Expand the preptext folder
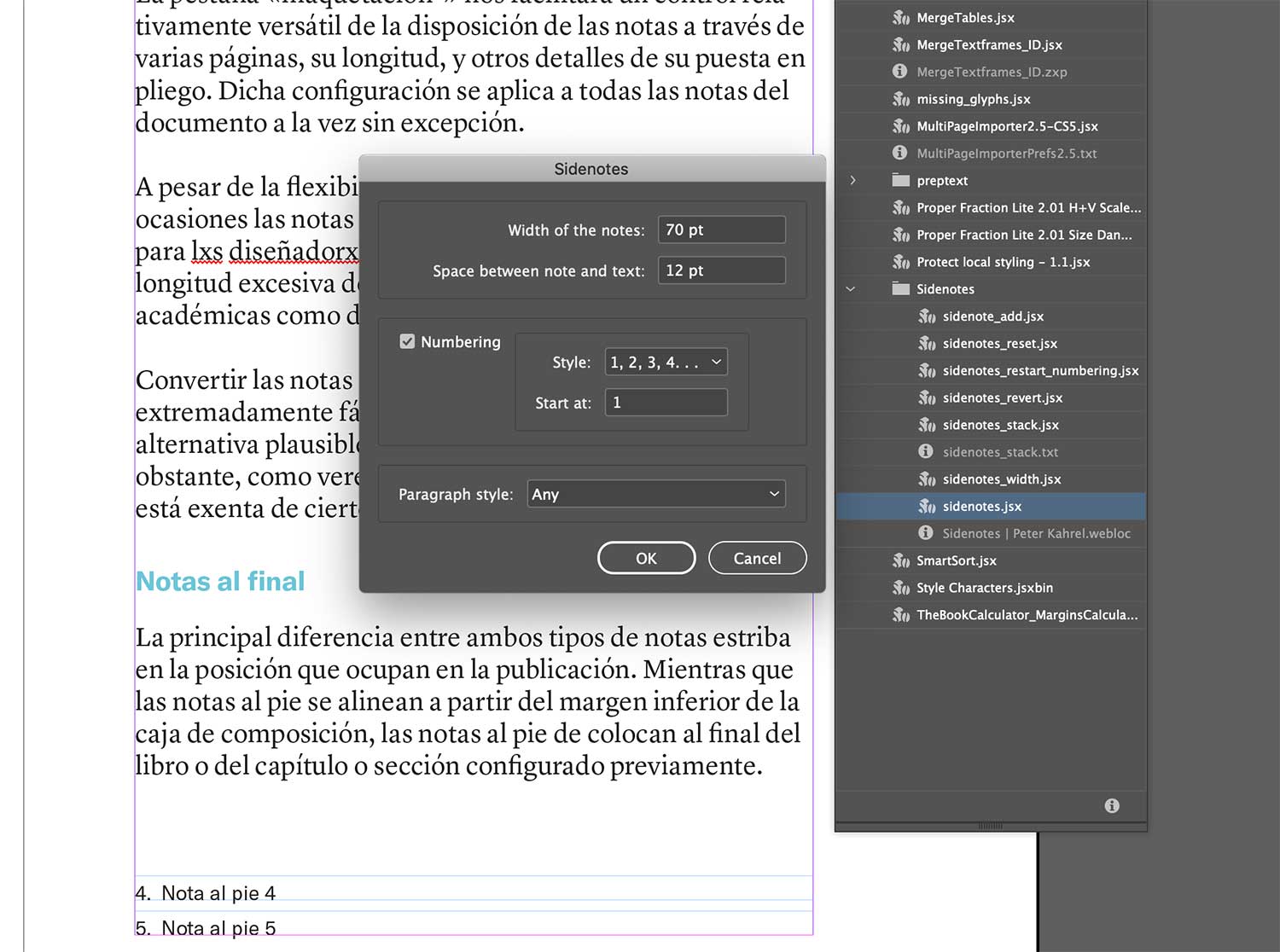The width and height of the screenshot is (1280, 952). [x=852, y=180]
